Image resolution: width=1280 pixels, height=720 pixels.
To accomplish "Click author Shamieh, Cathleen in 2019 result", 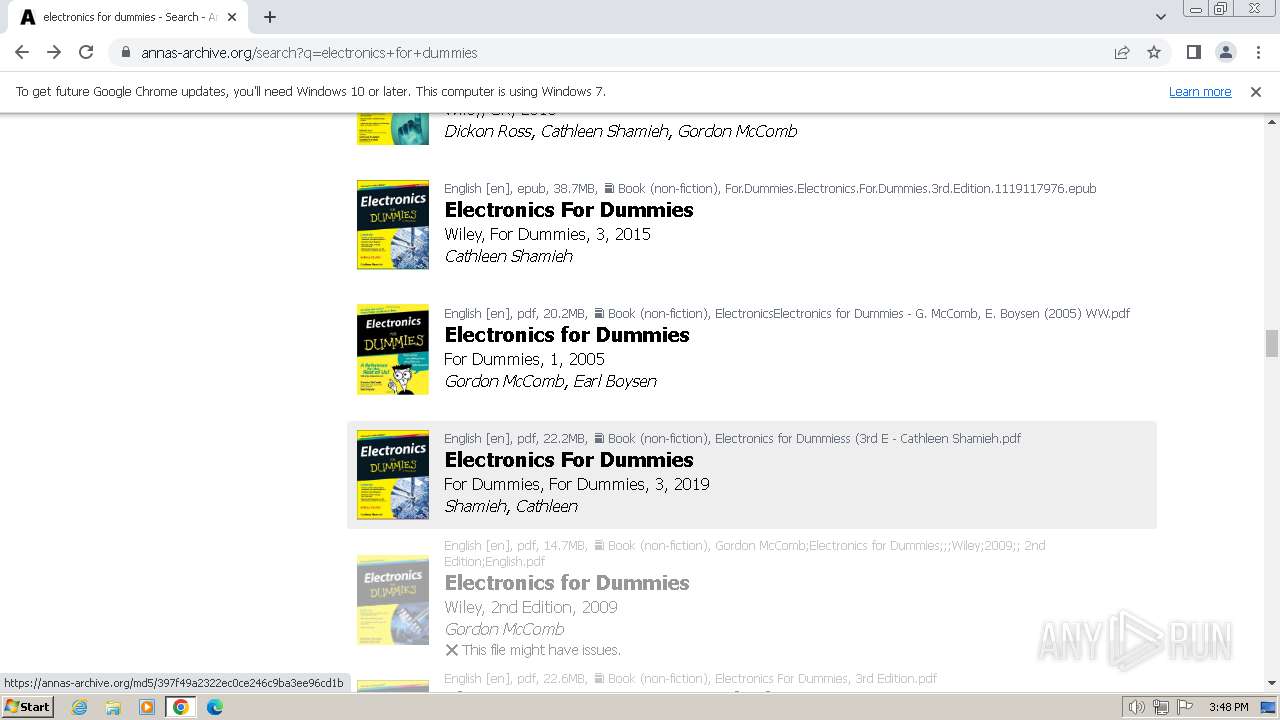I will click(511, 506).
